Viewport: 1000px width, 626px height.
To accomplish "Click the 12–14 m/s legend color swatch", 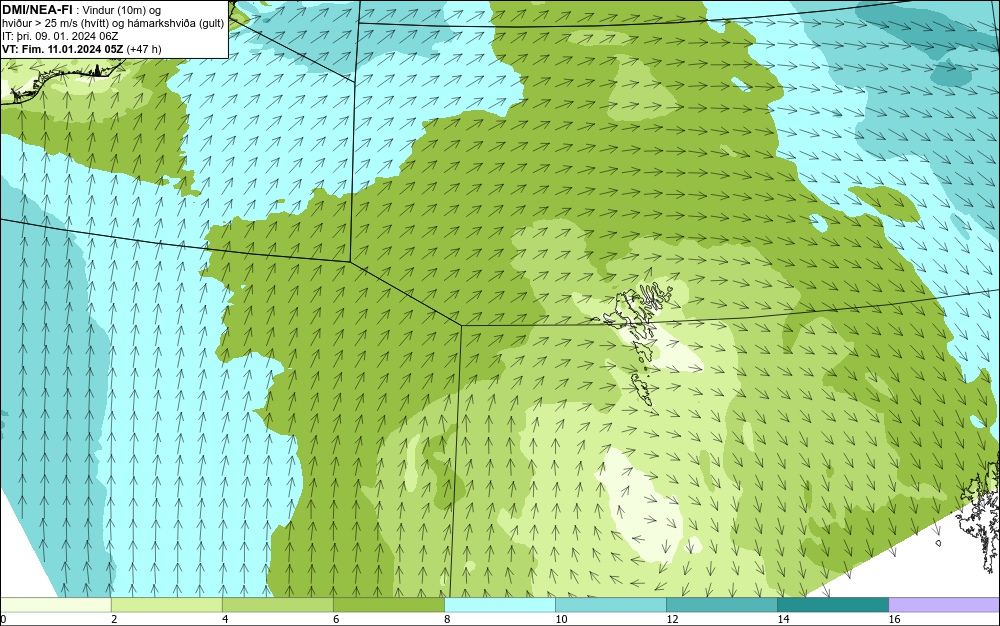I will [x=721, y=604].
